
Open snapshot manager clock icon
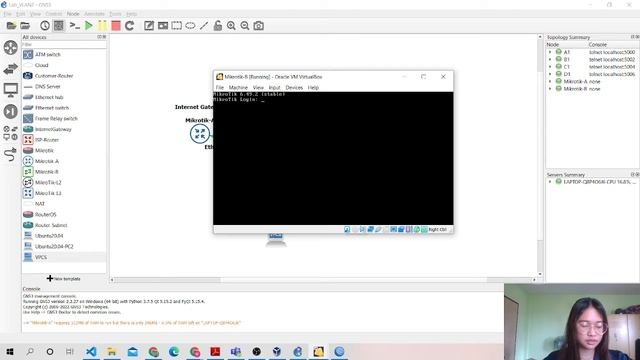click(x=45, y=26)
